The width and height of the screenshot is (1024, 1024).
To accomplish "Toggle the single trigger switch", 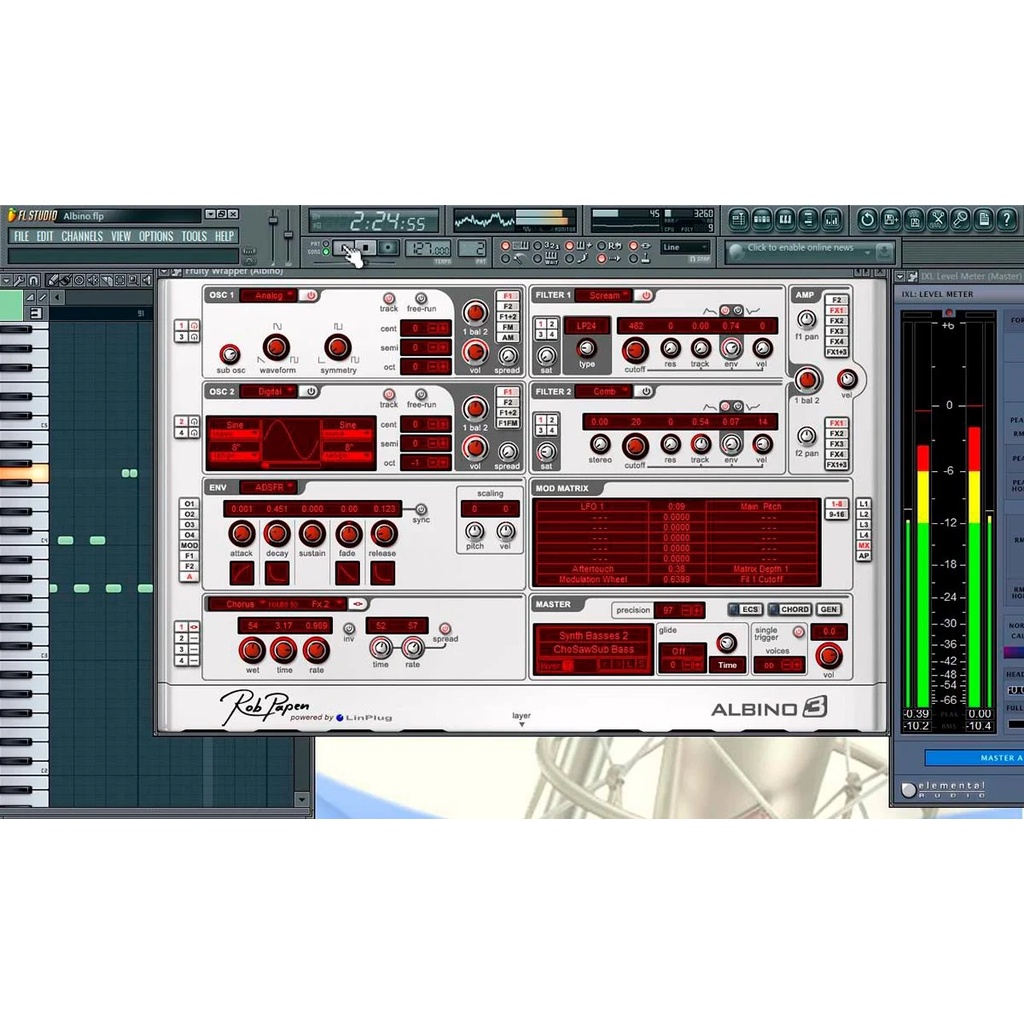I will pyautogui.click(x=798, y=632).
